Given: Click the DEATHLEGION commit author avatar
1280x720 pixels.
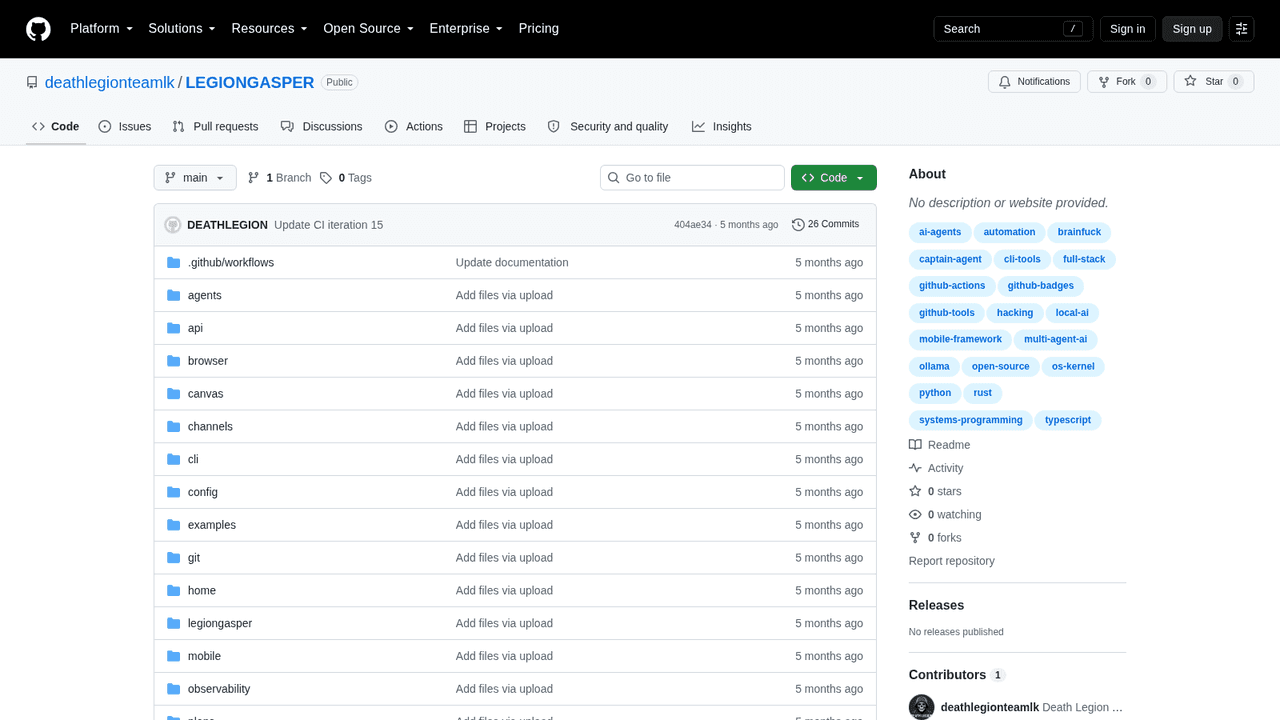Looking at the screenshot, I should click(173, 225).
